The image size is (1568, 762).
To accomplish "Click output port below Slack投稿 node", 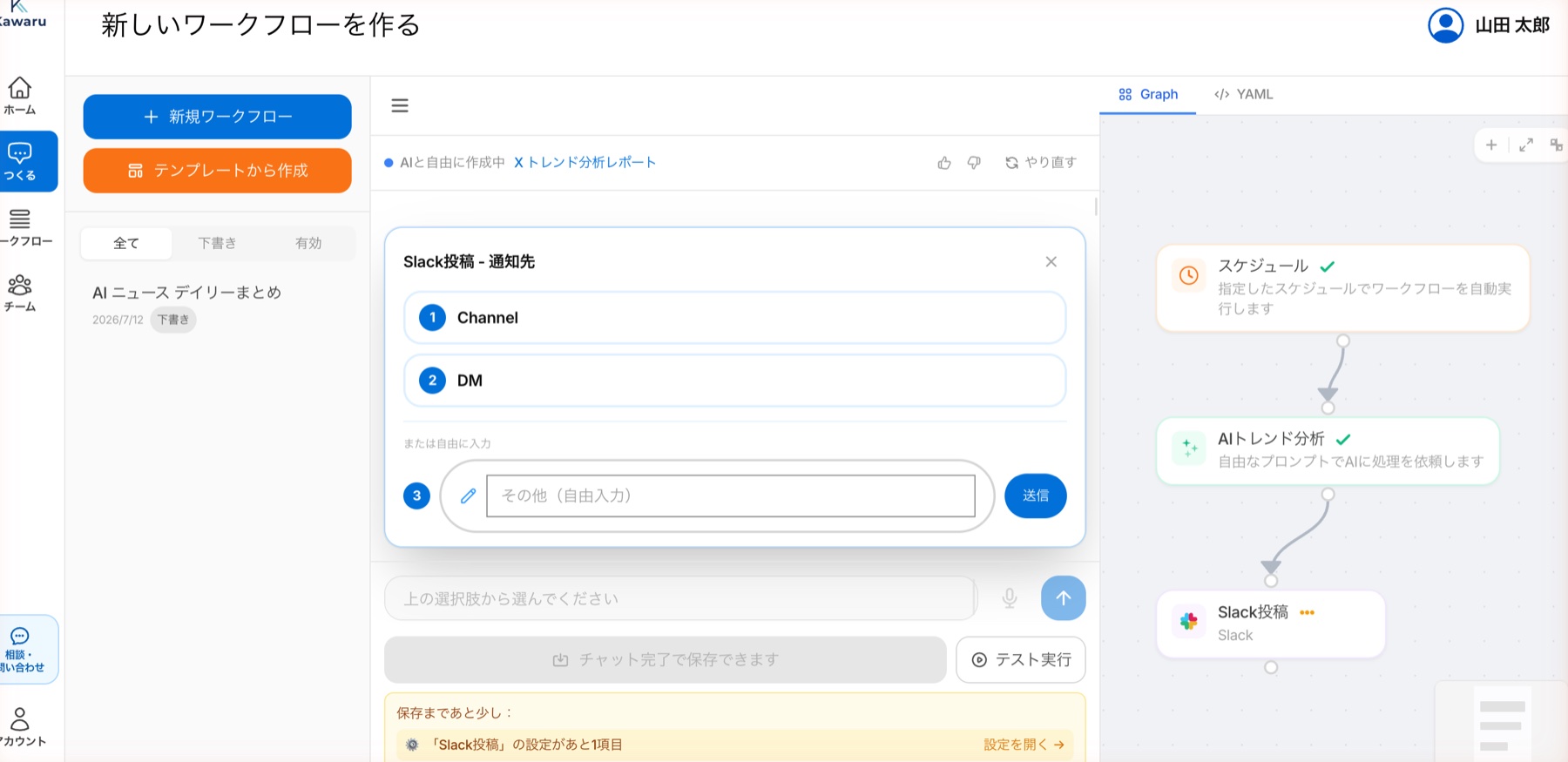I will [x=1271, y=667].
